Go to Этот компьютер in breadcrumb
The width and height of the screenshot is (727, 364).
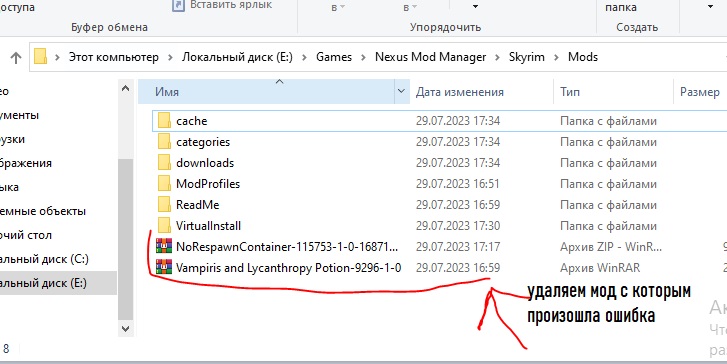tap(114, 57)
